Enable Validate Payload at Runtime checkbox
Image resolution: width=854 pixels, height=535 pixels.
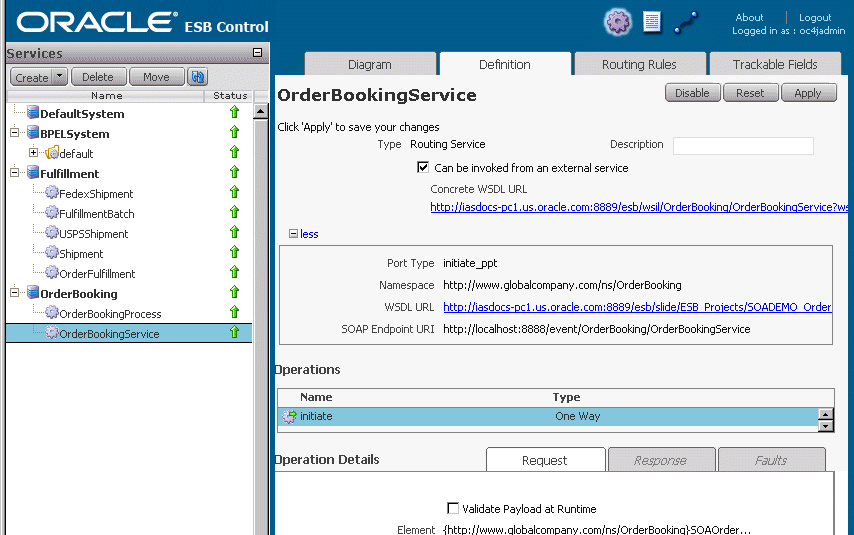pos(453,508)
